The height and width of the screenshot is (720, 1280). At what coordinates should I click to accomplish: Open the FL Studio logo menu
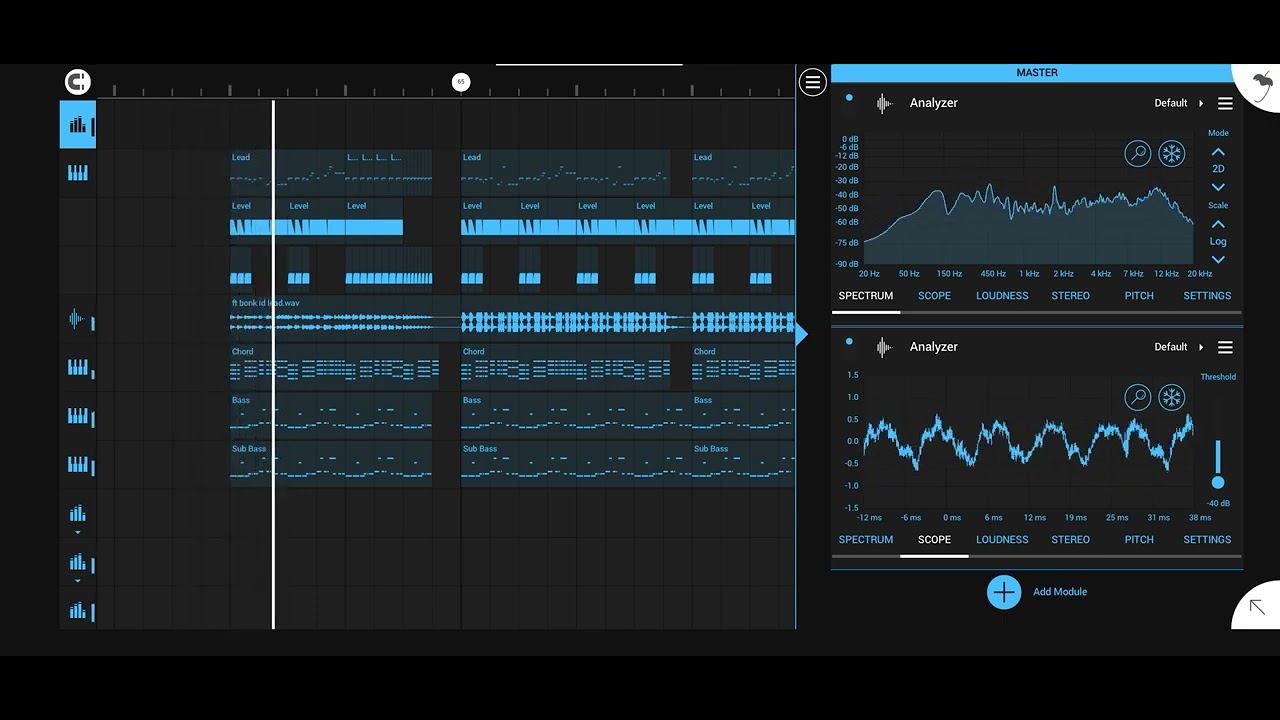[1262, 86]
